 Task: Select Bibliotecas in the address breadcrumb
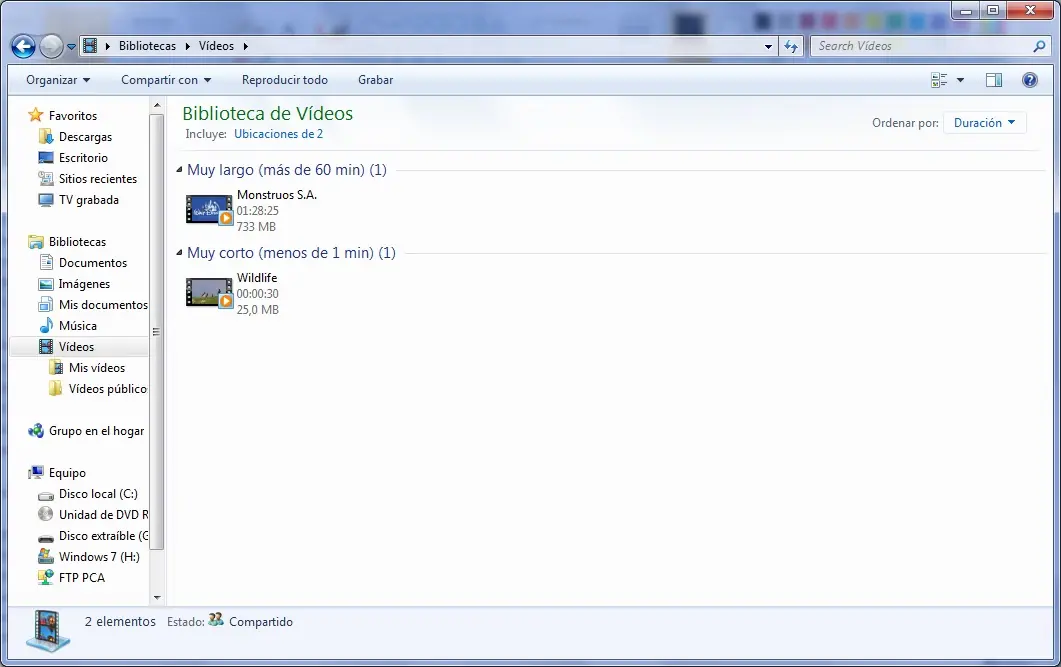pos(147,46)
